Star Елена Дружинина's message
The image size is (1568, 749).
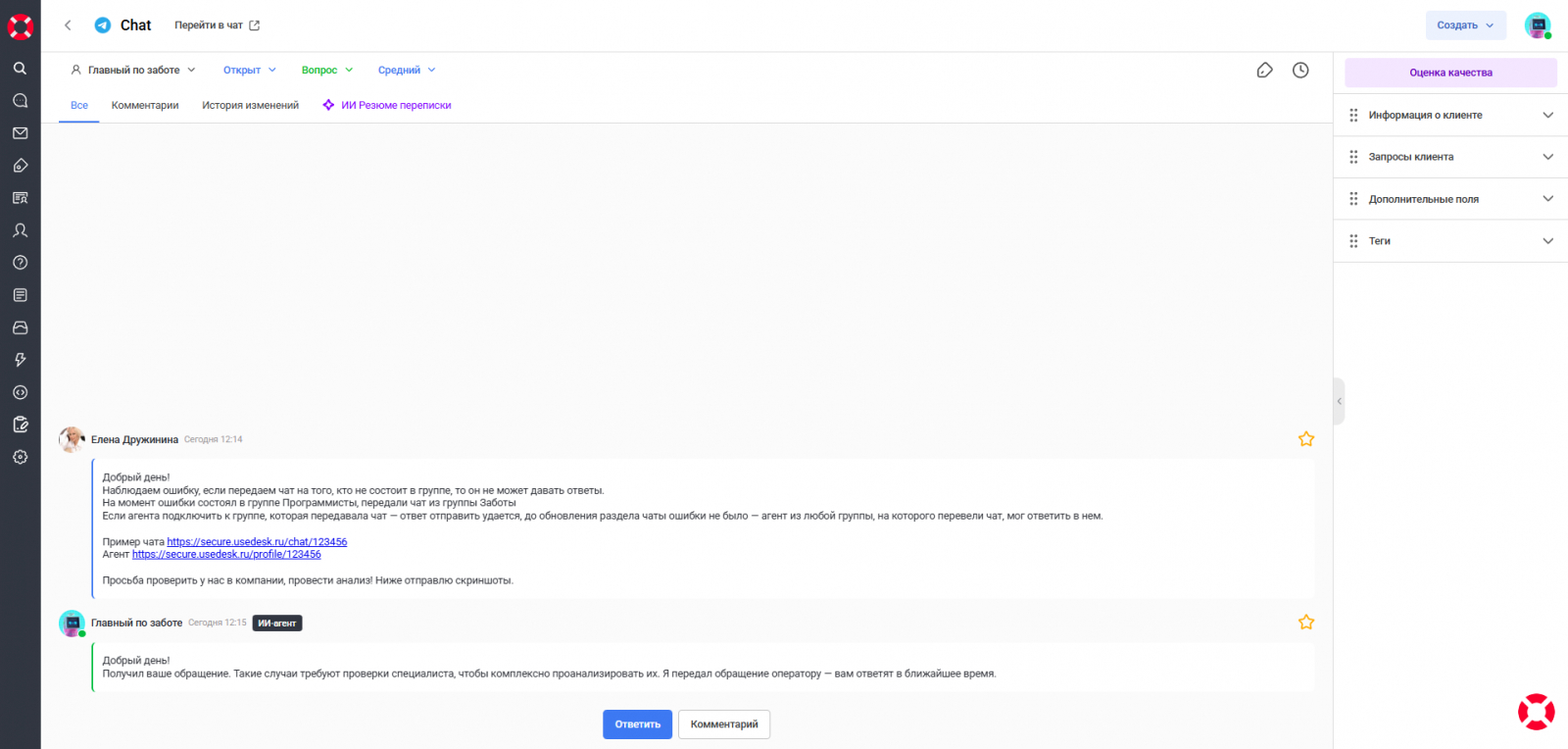tap(1305, 439)
